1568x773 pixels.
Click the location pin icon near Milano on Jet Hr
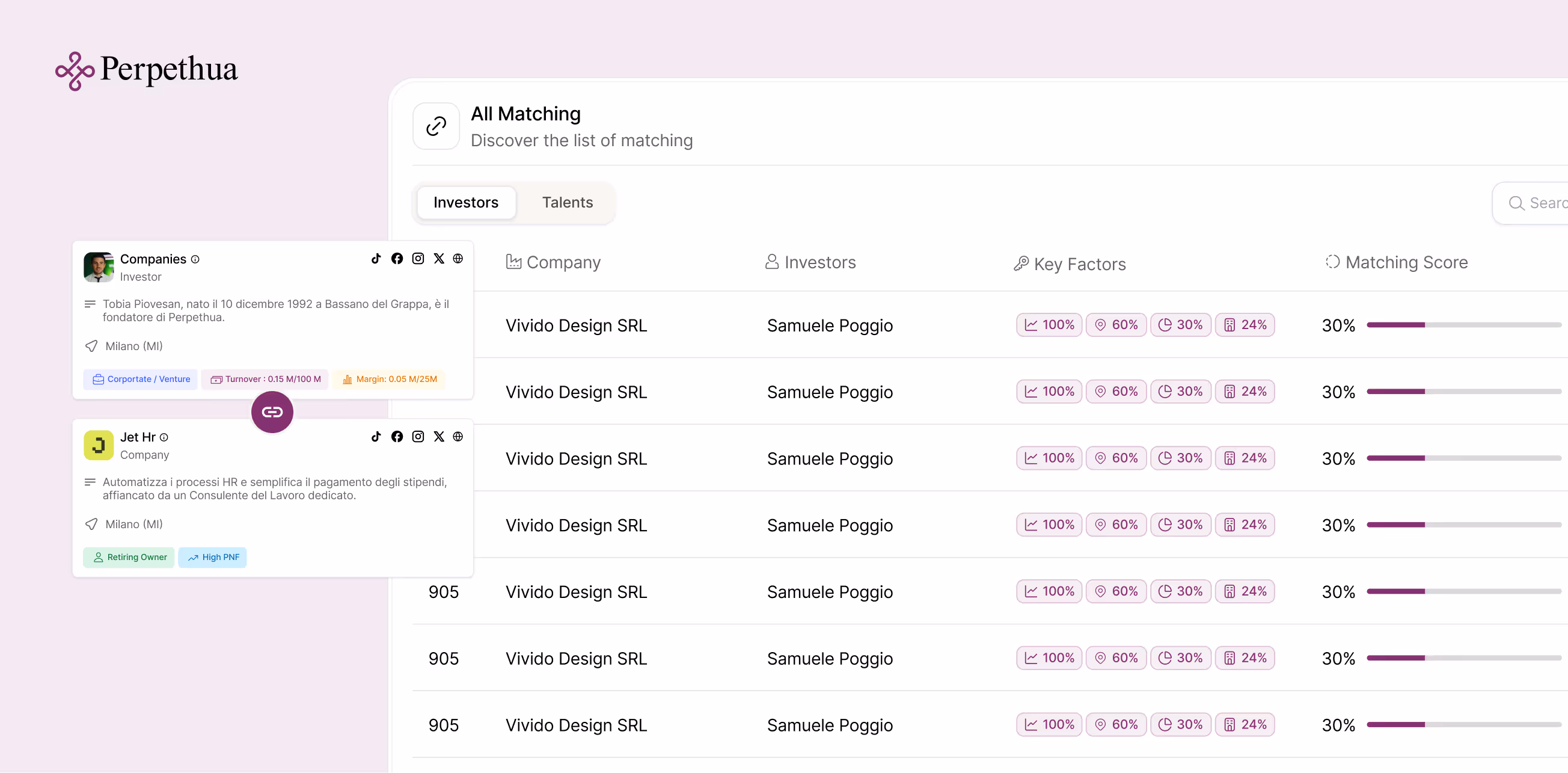(x=91, y=524)
